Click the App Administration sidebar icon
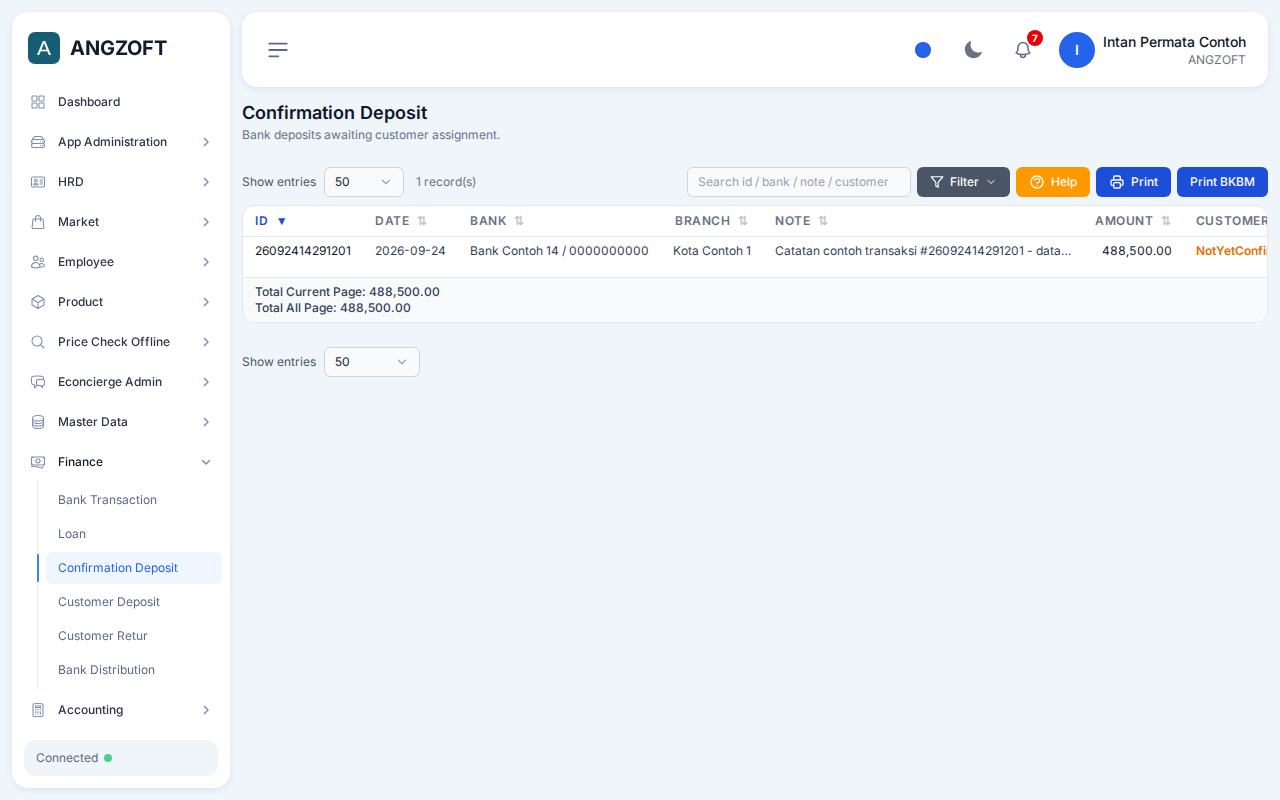 [x=38, y=142]
